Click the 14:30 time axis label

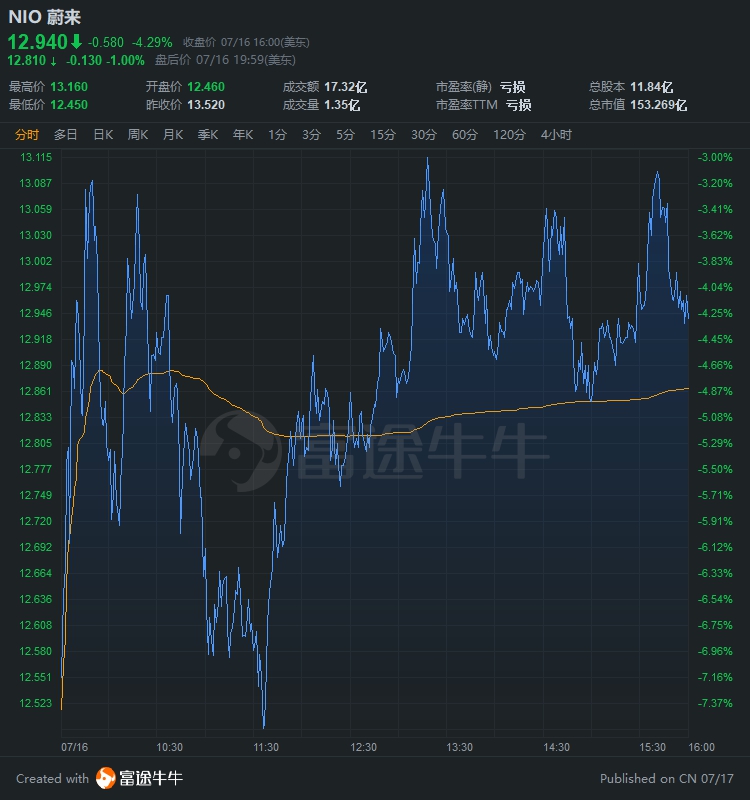[x=557, y=747]
